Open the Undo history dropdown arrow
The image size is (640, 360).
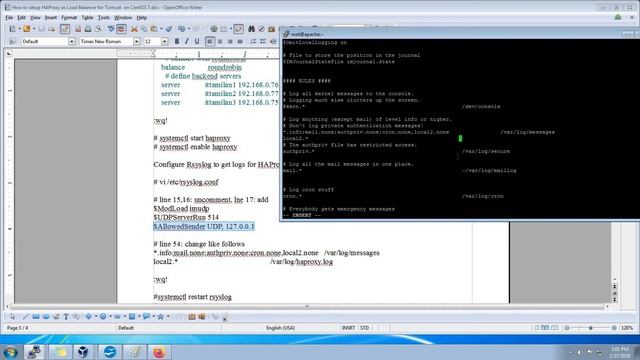tap(188, 29)
